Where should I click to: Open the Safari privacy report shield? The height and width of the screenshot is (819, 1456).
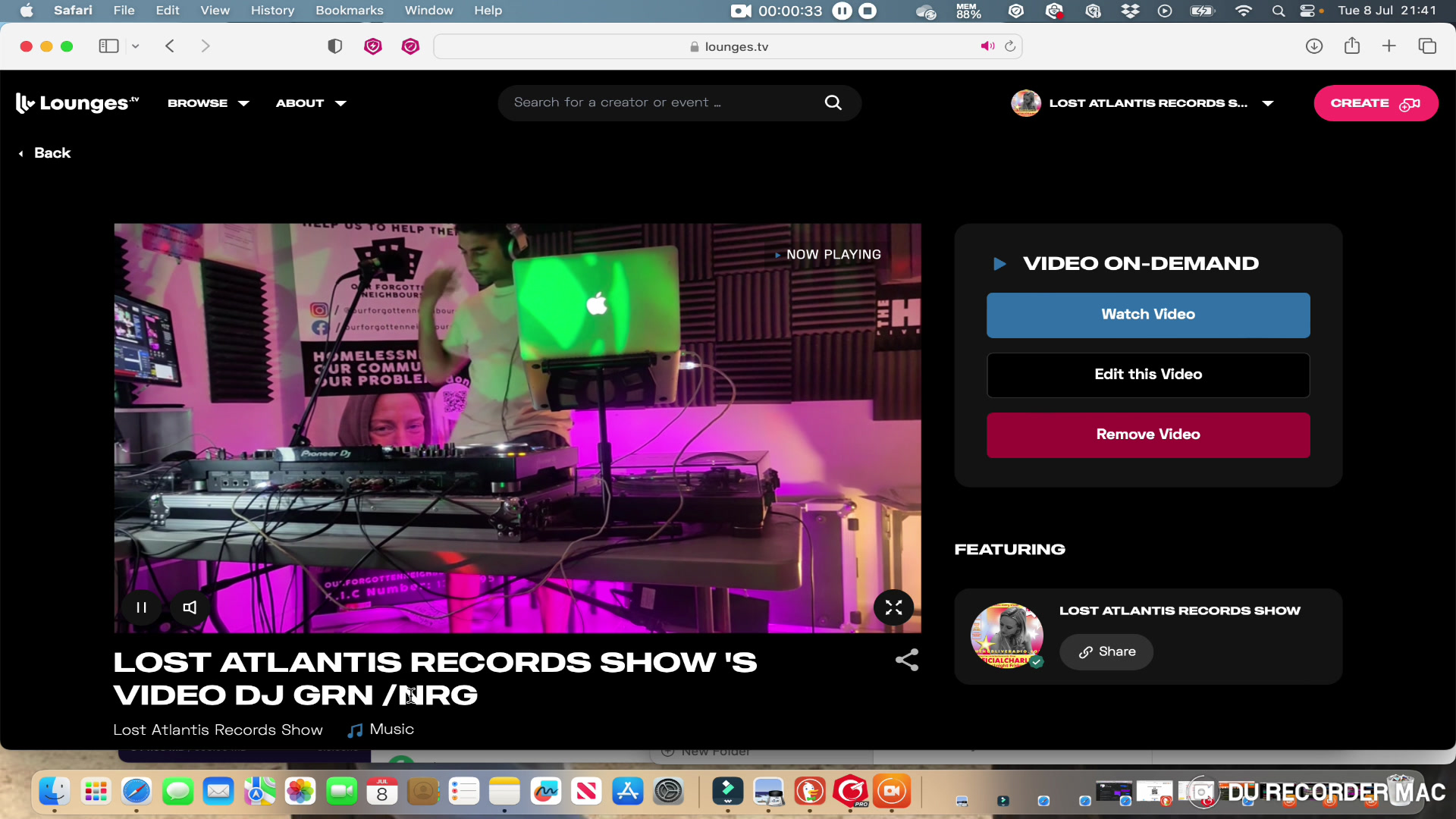(x=334, y=46)
